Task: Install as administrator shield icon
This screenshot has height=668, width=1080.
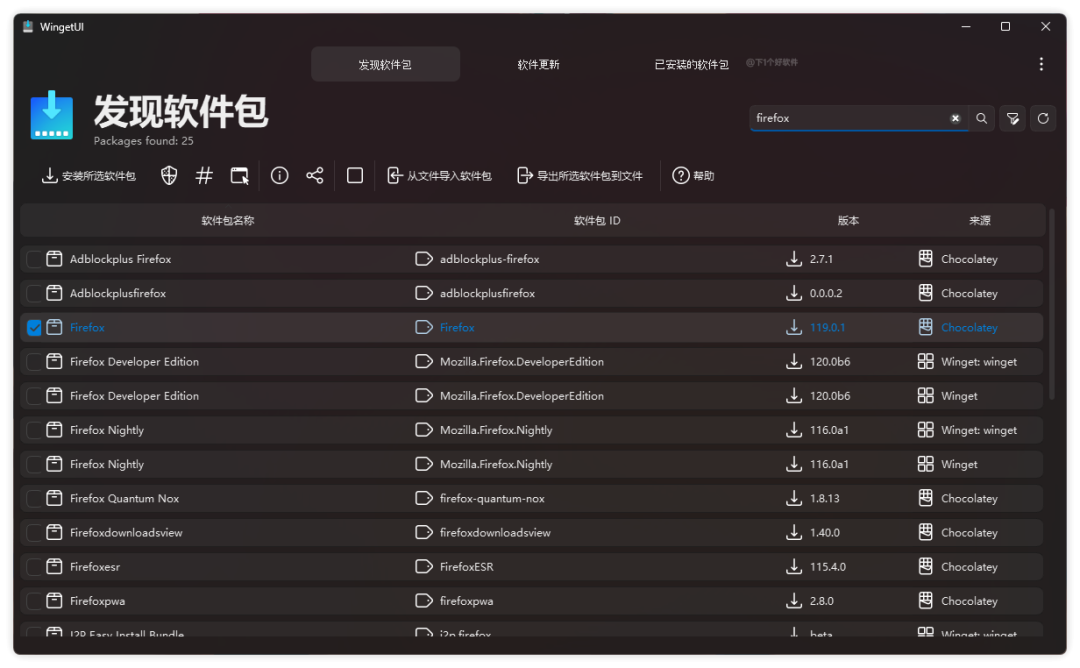Action: 169,176
